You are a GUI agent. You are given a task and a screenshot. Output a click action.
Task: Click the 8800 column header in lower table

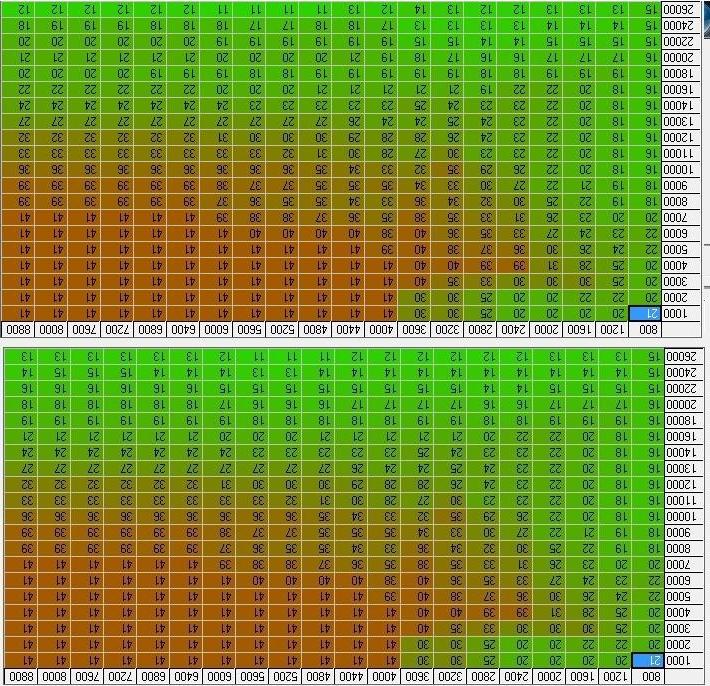click(20, 677)
